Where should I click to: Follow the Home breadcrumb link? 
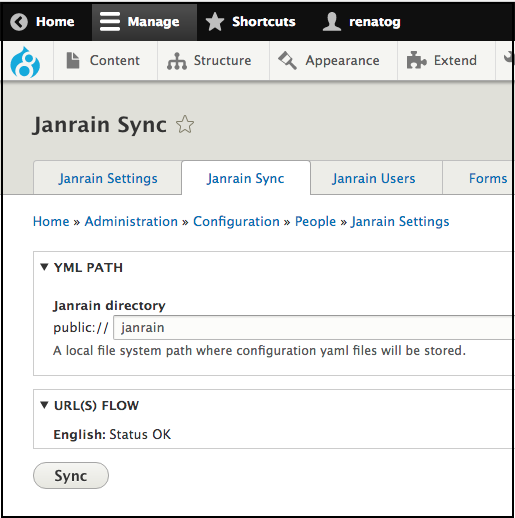pos(51,222)
